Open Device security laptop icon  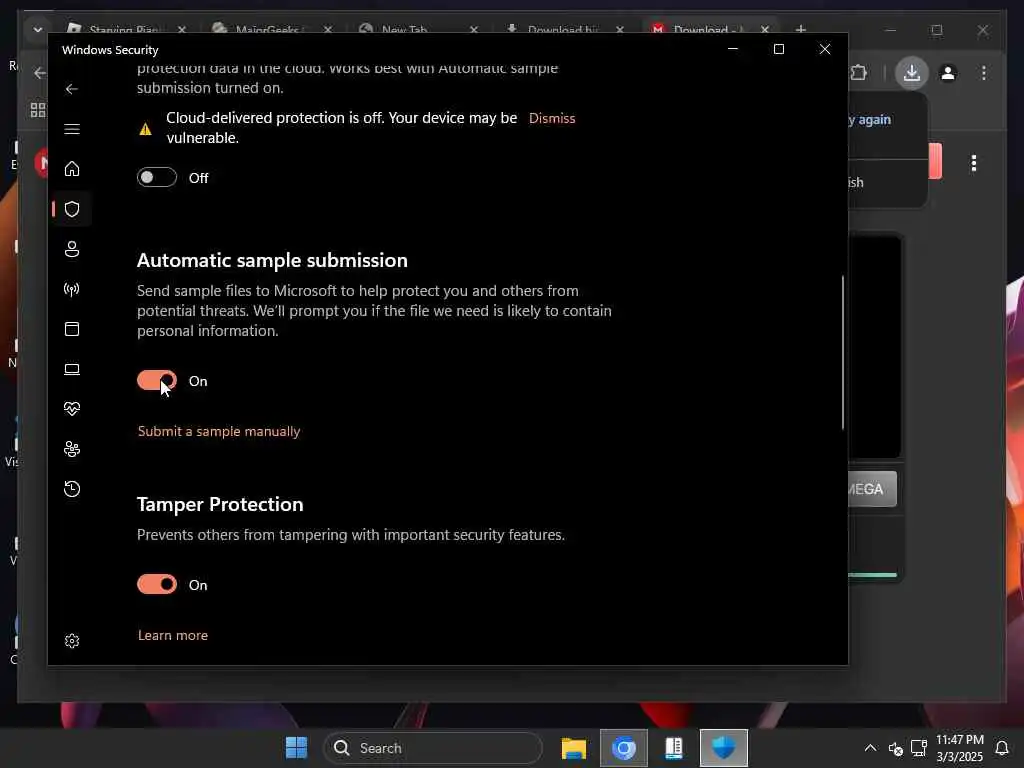pos(72,369)
